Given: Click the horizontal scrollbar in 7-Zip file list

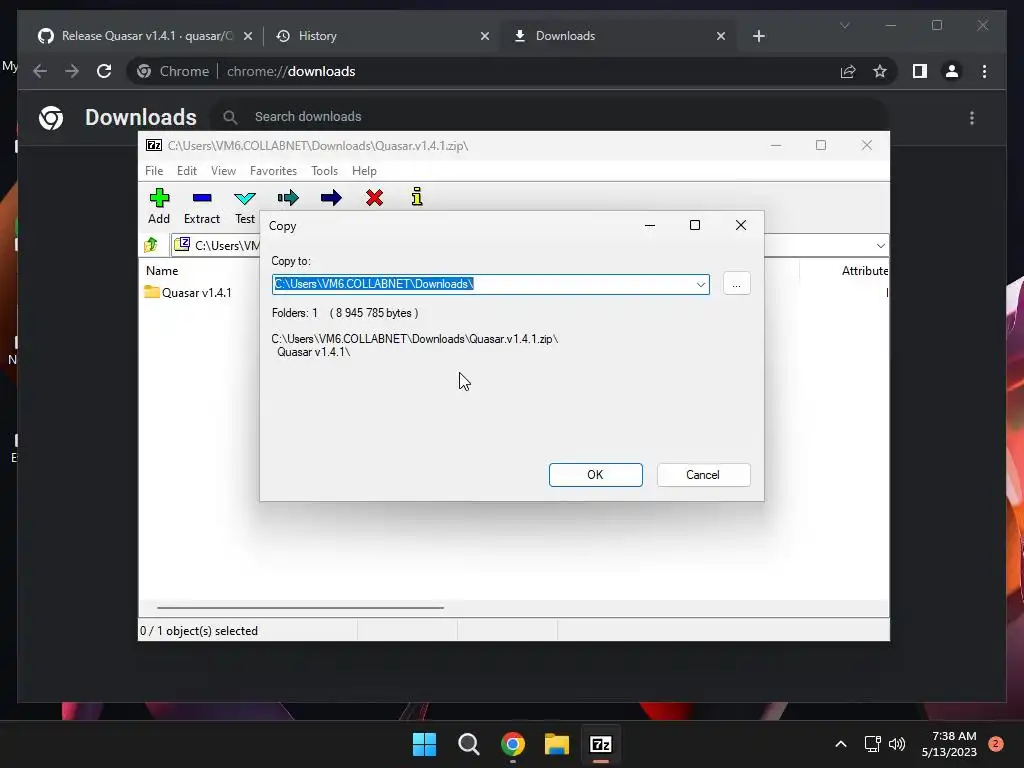Looking at the screenshot, I should (x=300, y=607).
